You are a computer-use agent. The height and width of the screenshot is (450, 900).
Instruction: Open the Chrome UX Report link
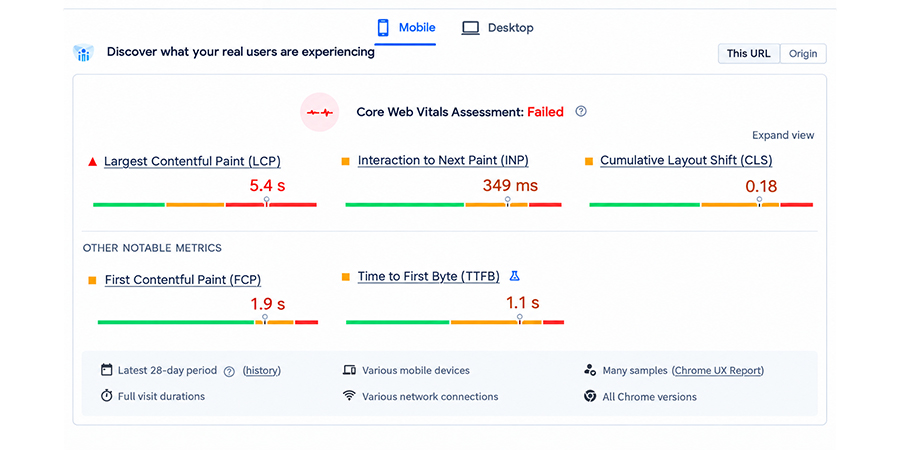[719, 371]
